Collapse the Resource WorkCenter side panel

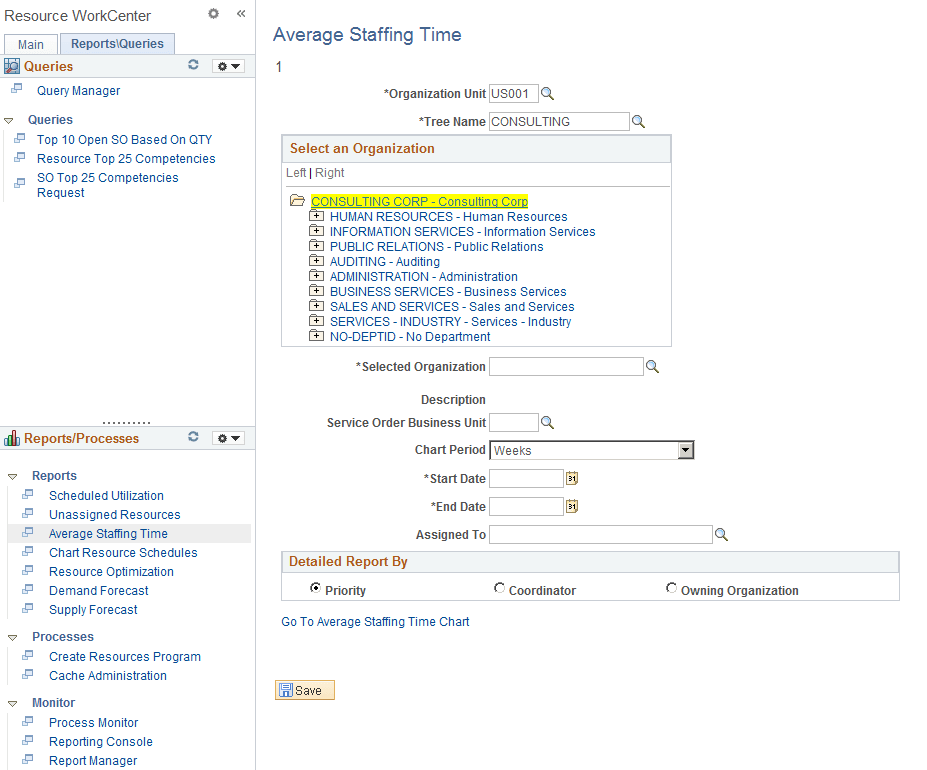(240, 14)
